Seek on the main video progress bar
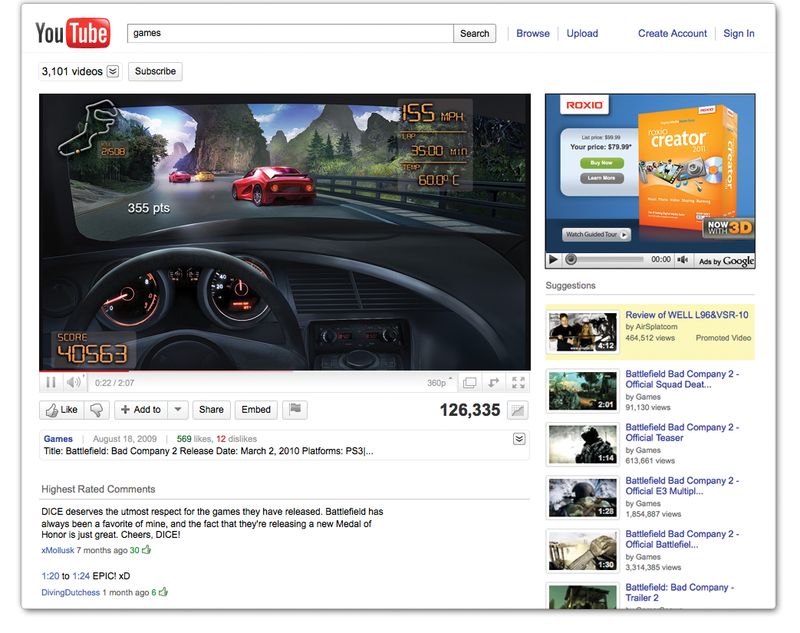 [x=285, y=371]
